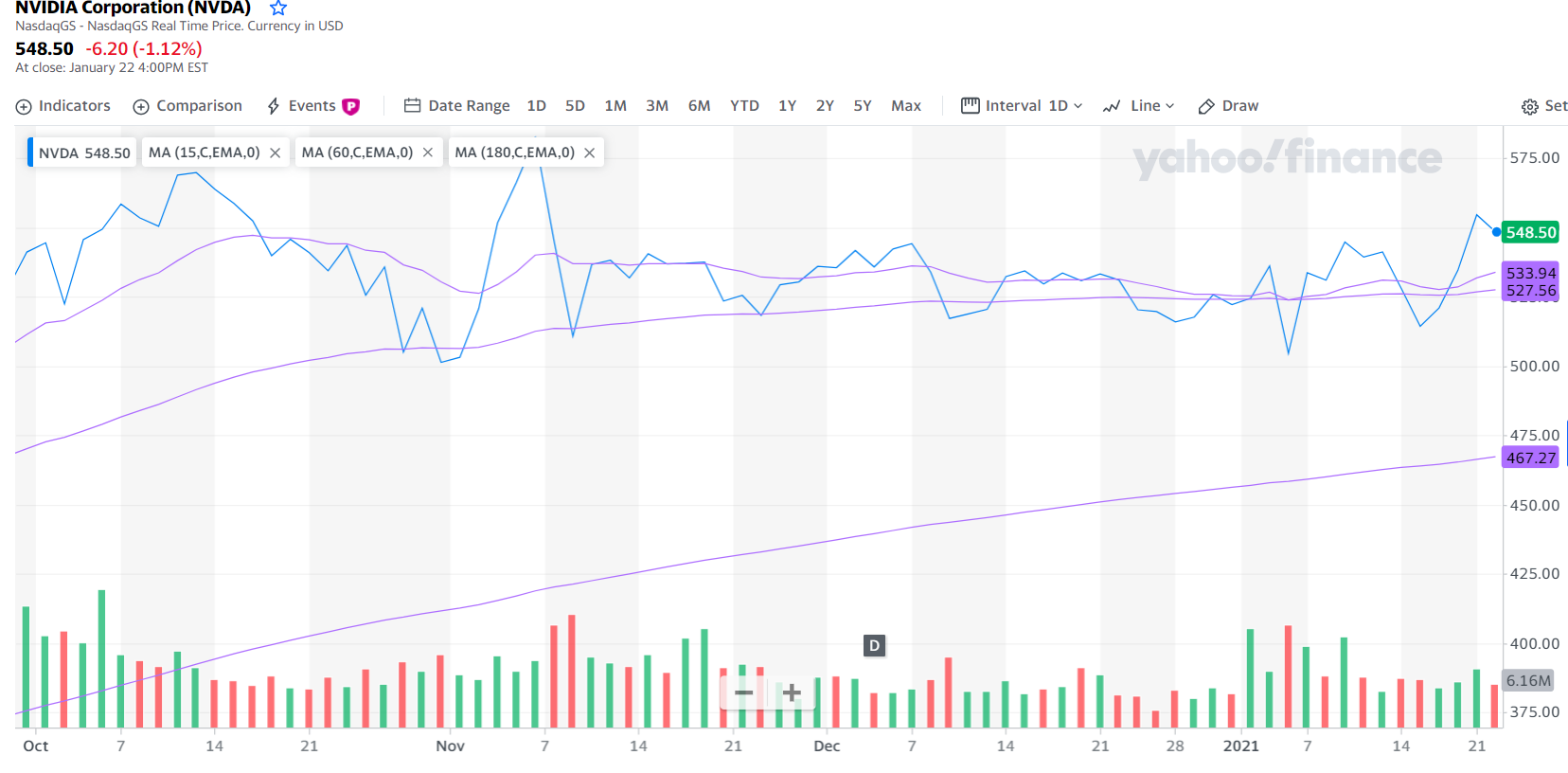Click the 533.94 moving average price label
Image resolution: width=1568 pixels, height=773 pixels.
[1531, 273]
